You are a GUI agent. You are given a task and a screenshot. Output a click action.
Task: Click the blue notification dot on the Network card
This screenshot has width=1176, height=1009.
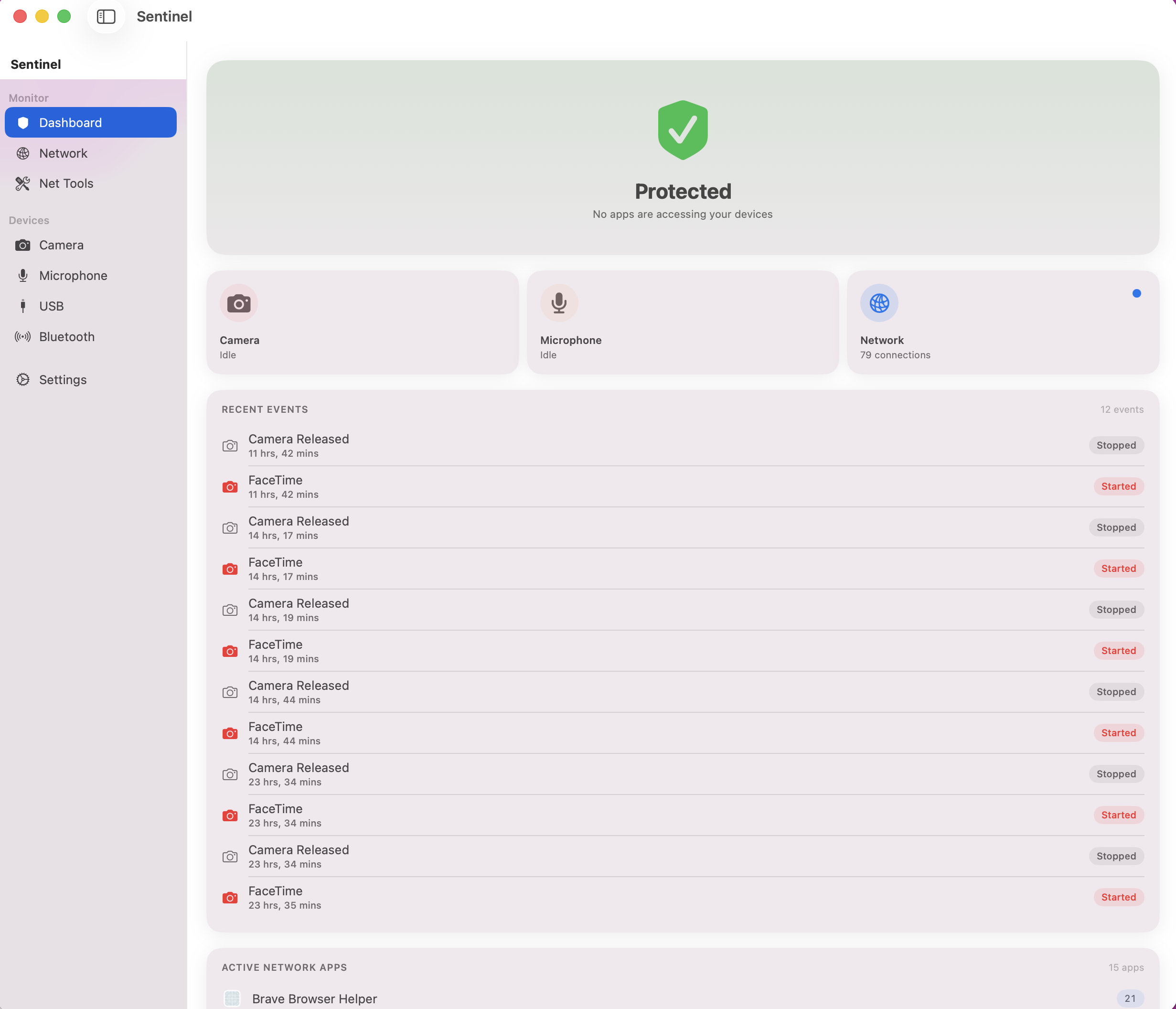coord(1137,293)
